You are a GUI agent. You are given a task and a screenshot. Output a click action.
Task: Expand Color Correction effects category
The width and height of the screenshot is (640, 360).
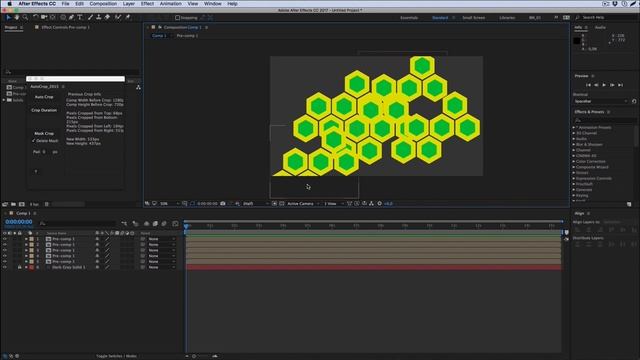(573, 162)
